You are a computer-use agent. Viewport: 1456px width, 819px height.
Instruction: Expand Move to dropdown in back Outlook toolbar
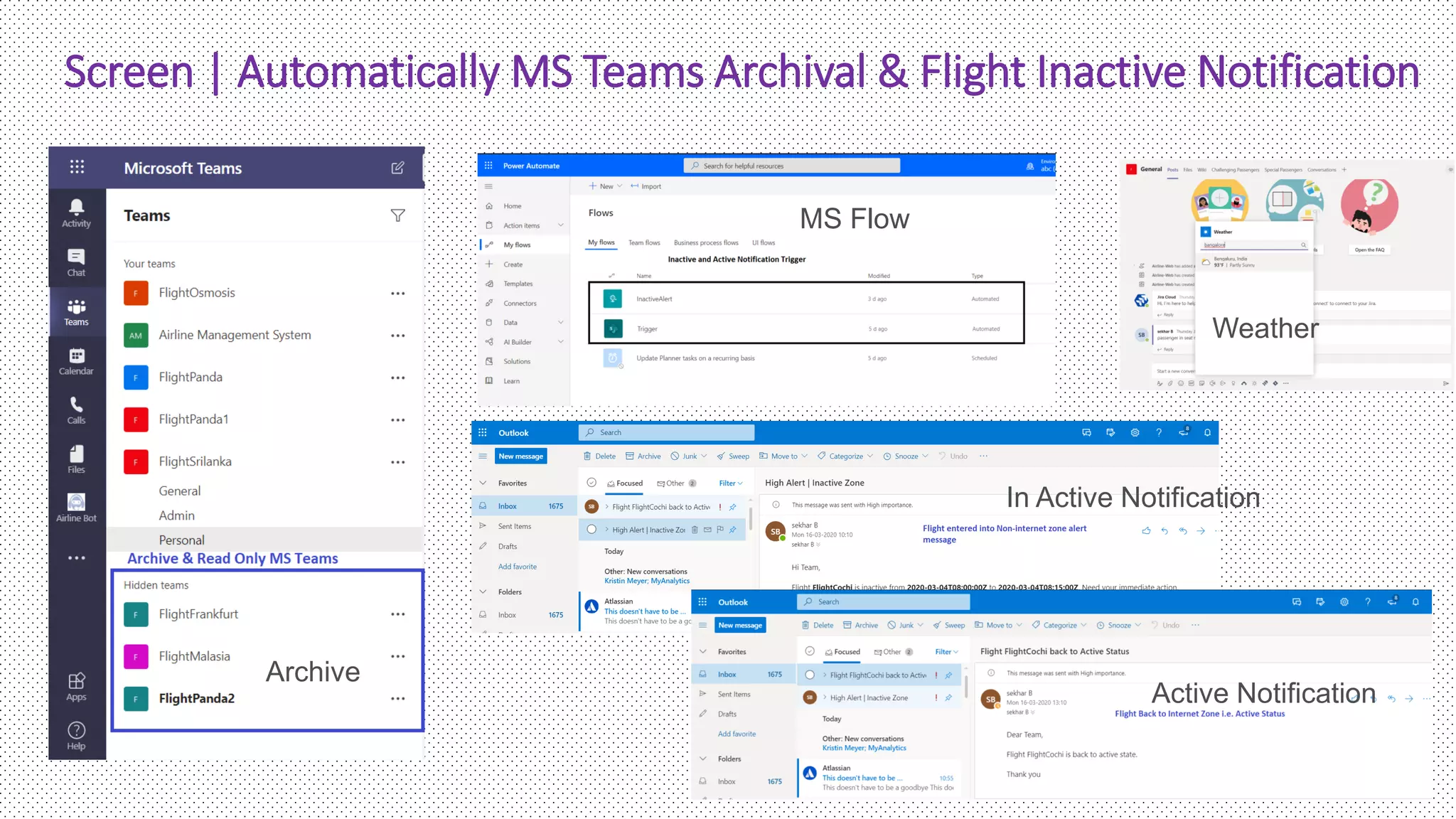(x=805, y=456)
